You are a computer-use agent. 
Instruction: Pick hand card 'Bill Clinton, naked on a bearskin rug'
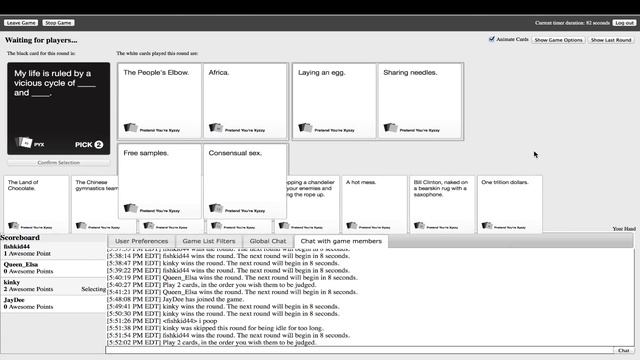click(x=442, y=204)
